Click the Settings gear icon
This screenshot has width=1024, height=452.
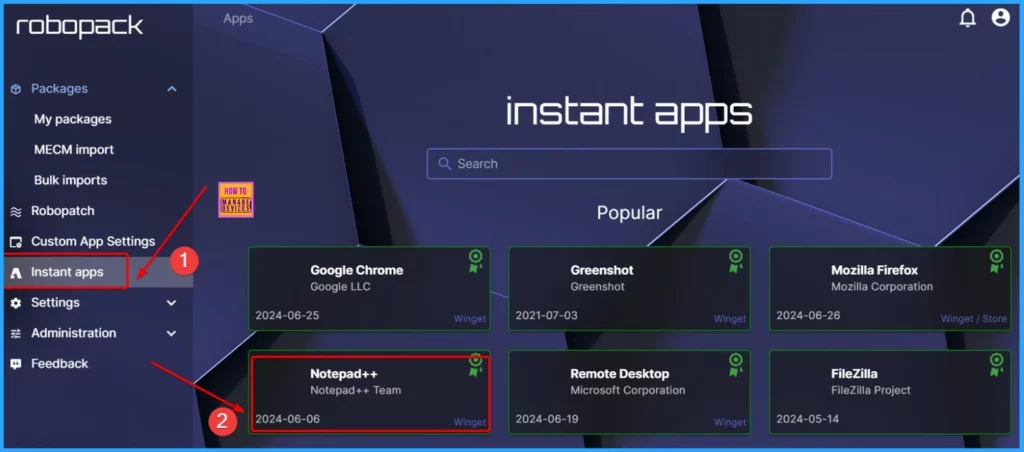(16, 303)
